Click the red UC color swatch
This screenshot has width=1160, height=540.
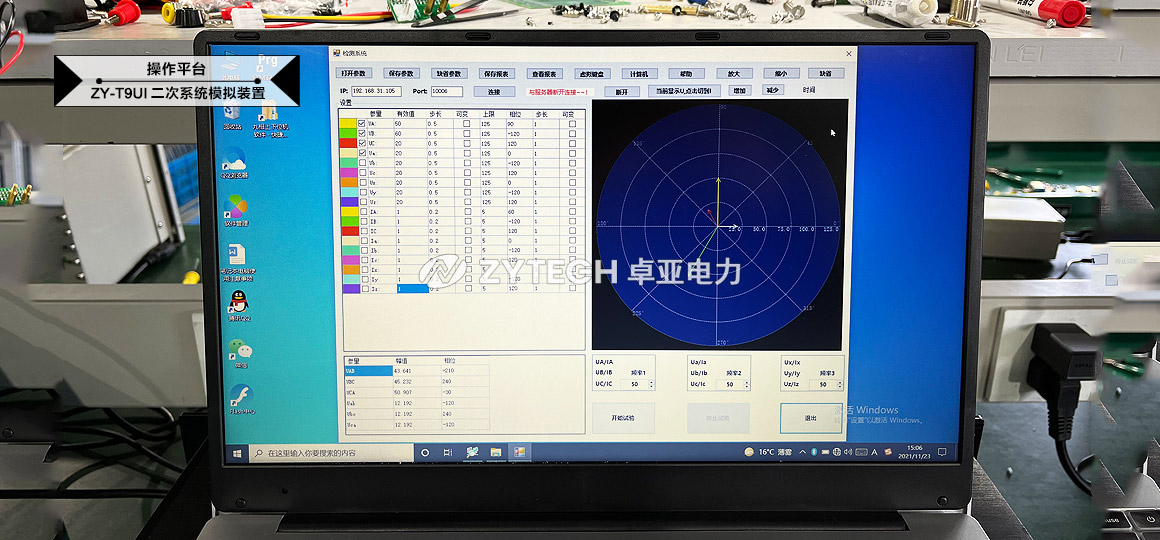[x=348, y=143]
